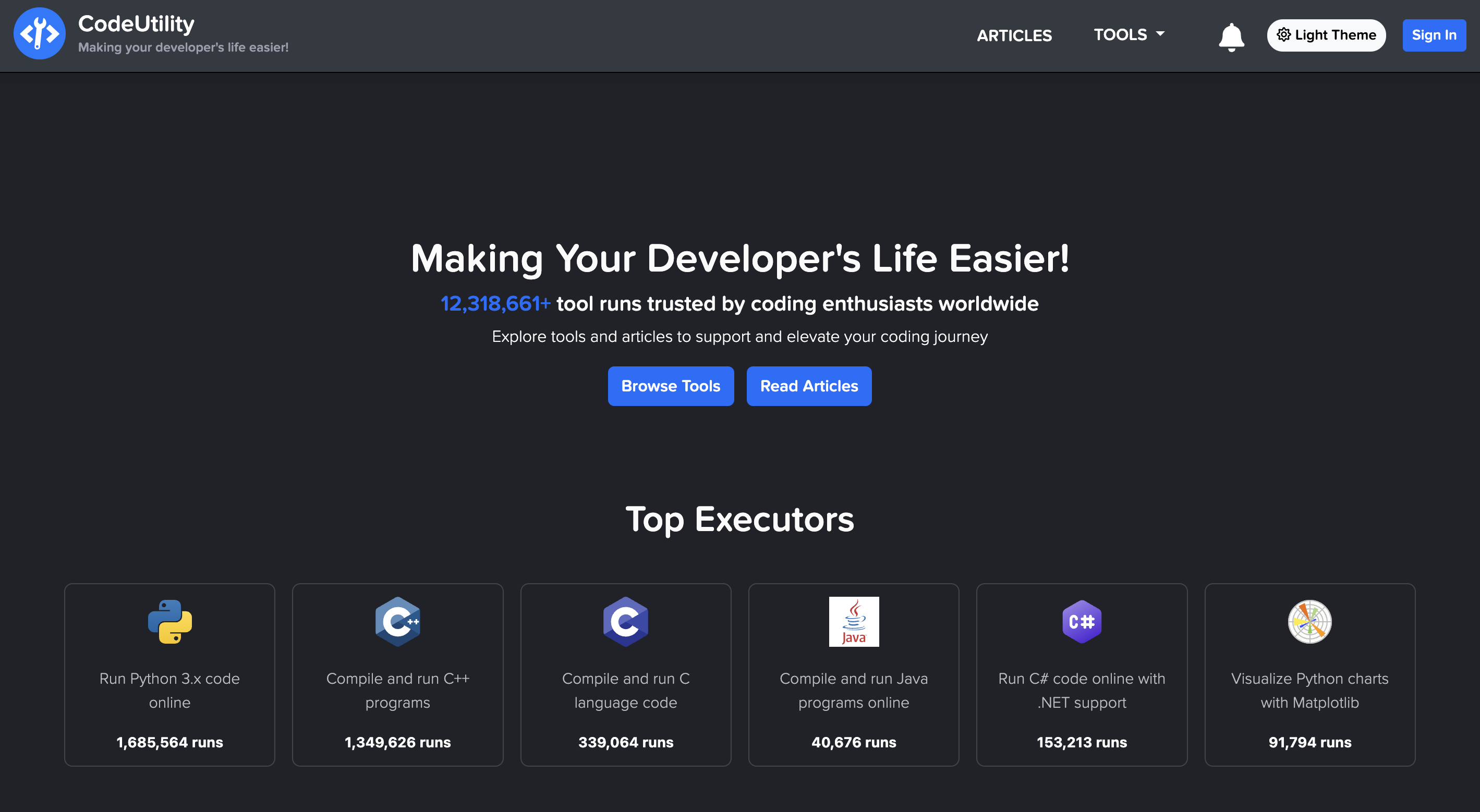Open the Matplotlib chart visualizer icon
Screen dimensions: 1480x812
point(1310,621)
